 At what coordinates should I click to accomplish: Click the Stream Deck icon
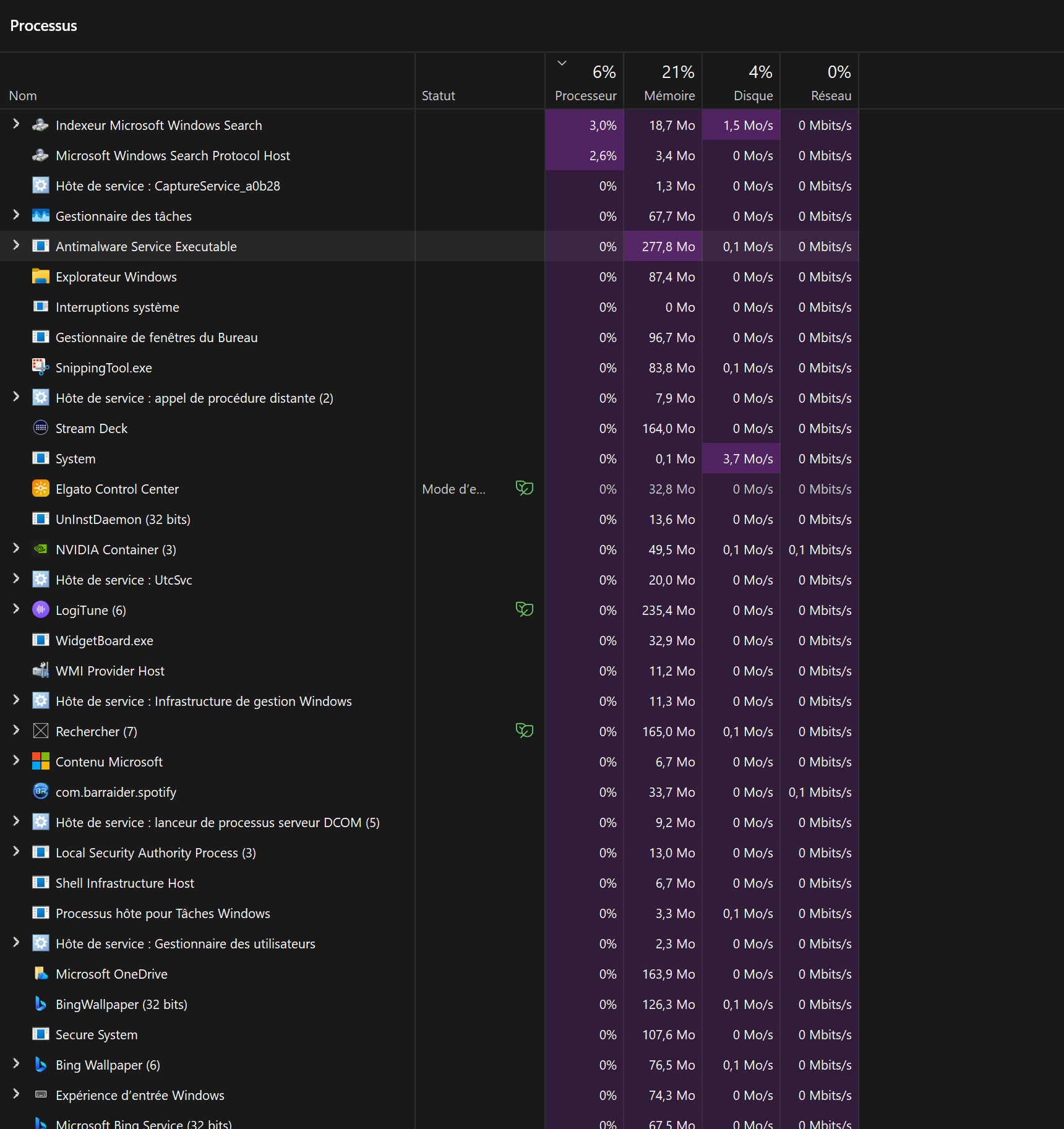[x=41, y=428]
